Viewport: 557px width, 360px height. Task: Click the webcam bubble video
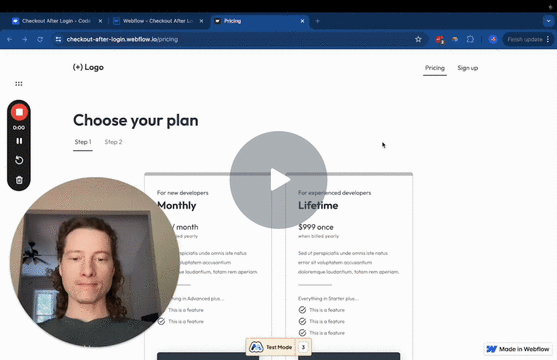[x=94, y=262]
